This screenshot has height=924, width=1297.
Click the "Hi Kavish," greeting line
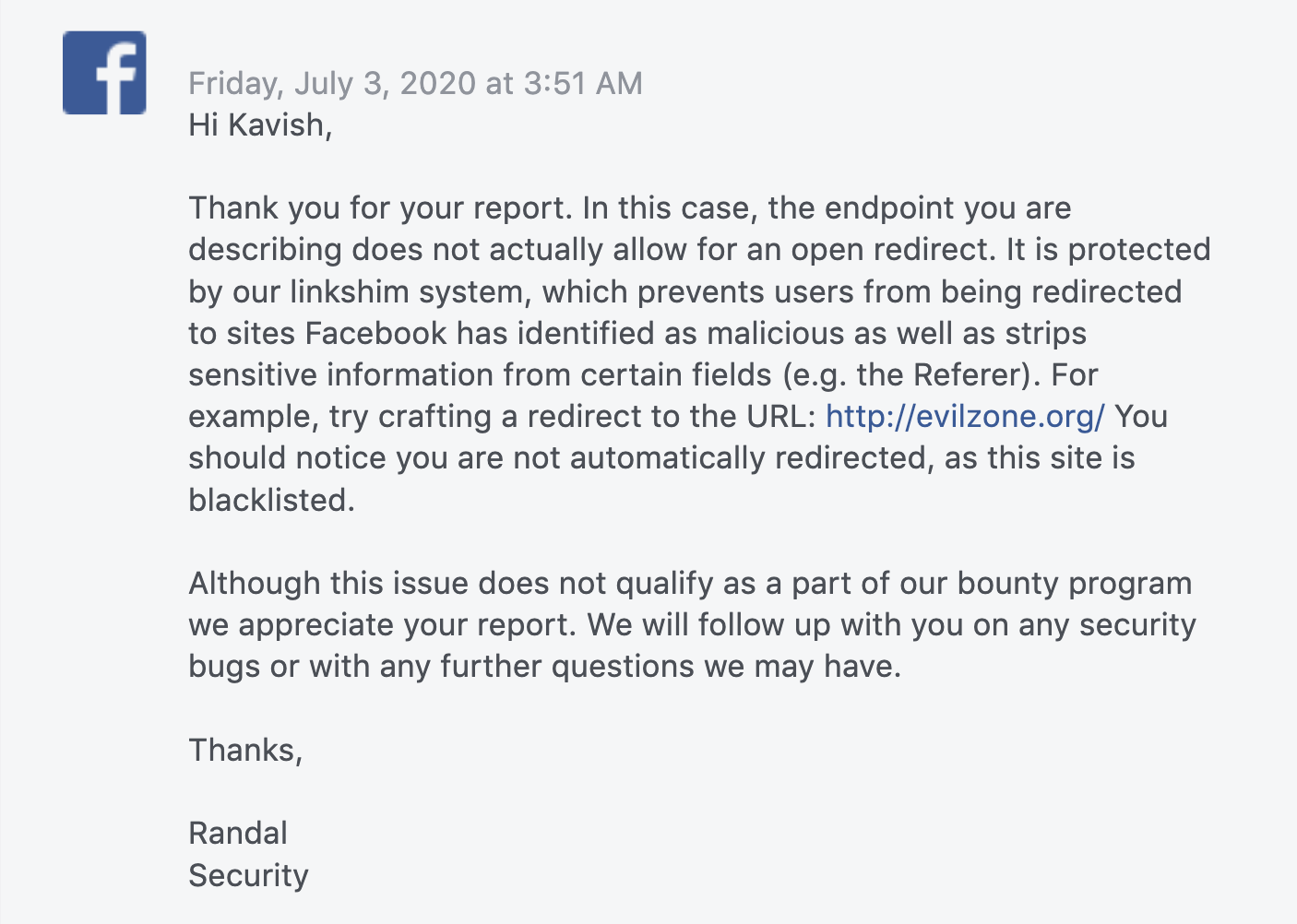(260, 125)
